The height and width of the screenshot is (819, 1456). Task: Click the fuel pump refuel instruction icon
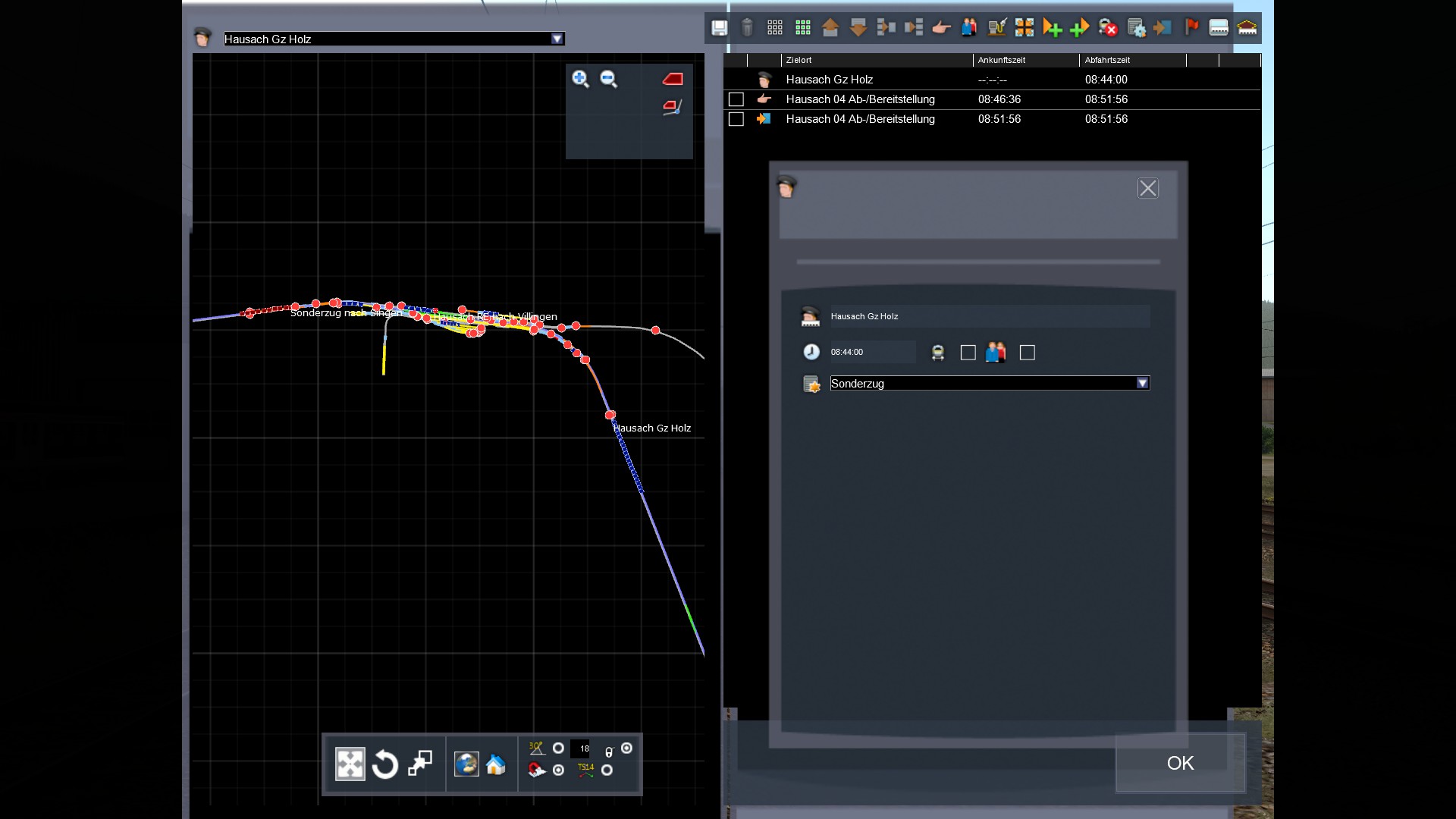tap(997, 28)
